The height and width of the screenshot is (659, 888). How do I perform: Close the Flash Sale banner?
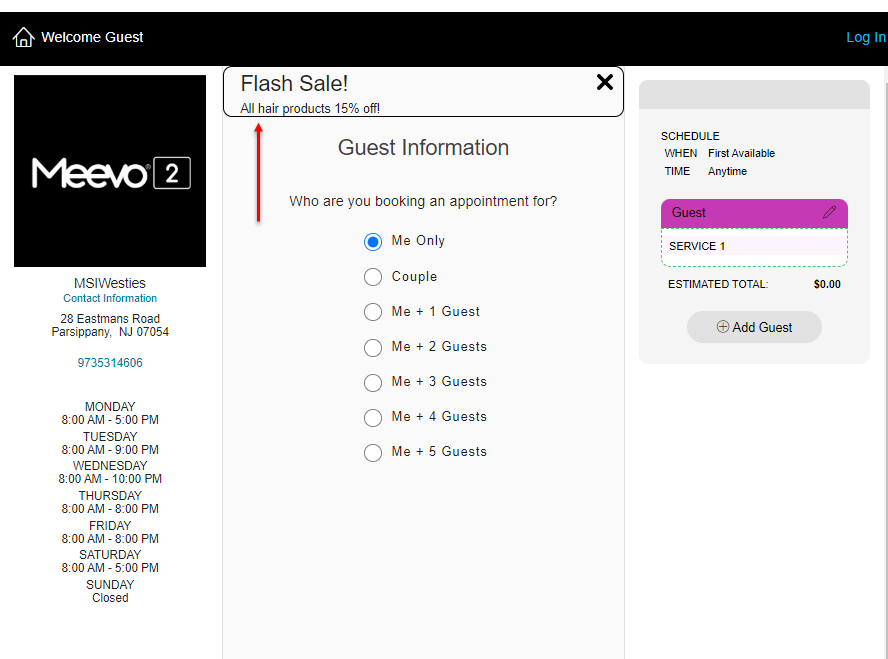pos(604,83)
